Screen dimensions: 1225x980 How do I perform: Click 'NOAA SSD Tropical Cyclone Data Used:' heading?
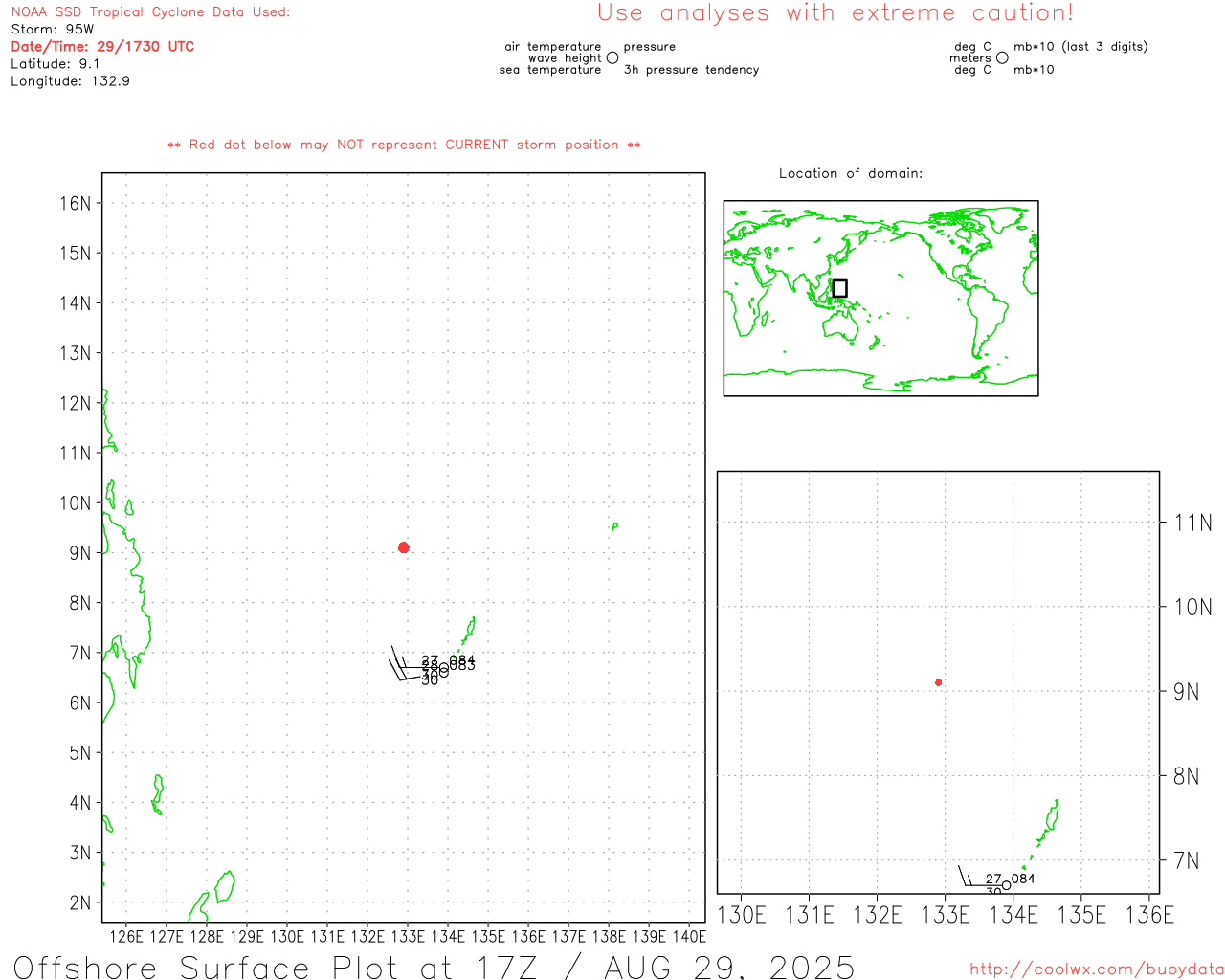pos(150,12)
